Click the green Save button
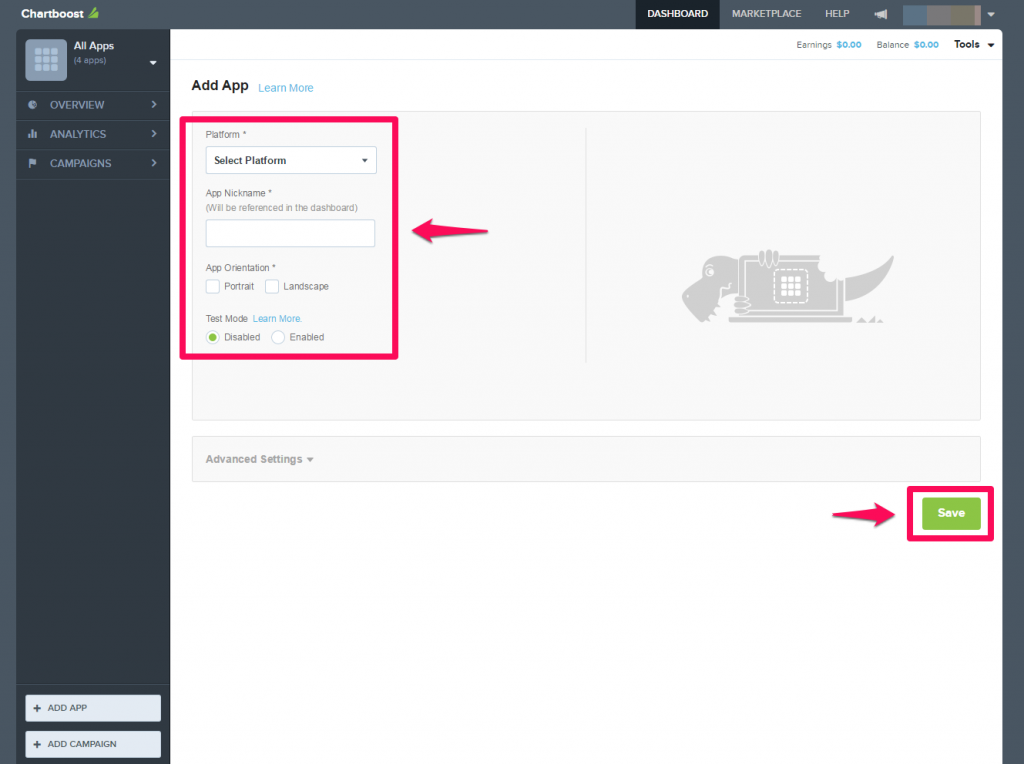This screenshot has height=764, width=1024. pyautogui.click(x=949, y=513)
